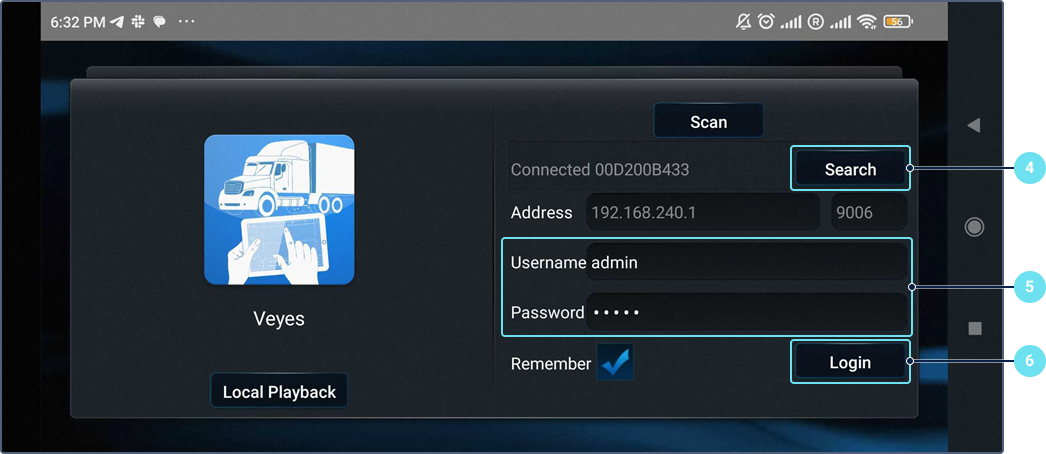Tap the 6:32 PM clock text

pos(77,22)
